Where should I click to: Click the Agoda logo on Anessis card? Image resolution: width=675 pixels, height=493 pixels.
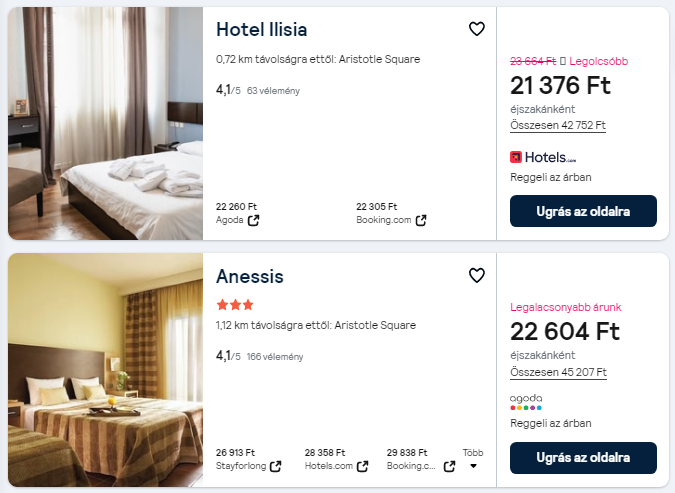point(526,401)
